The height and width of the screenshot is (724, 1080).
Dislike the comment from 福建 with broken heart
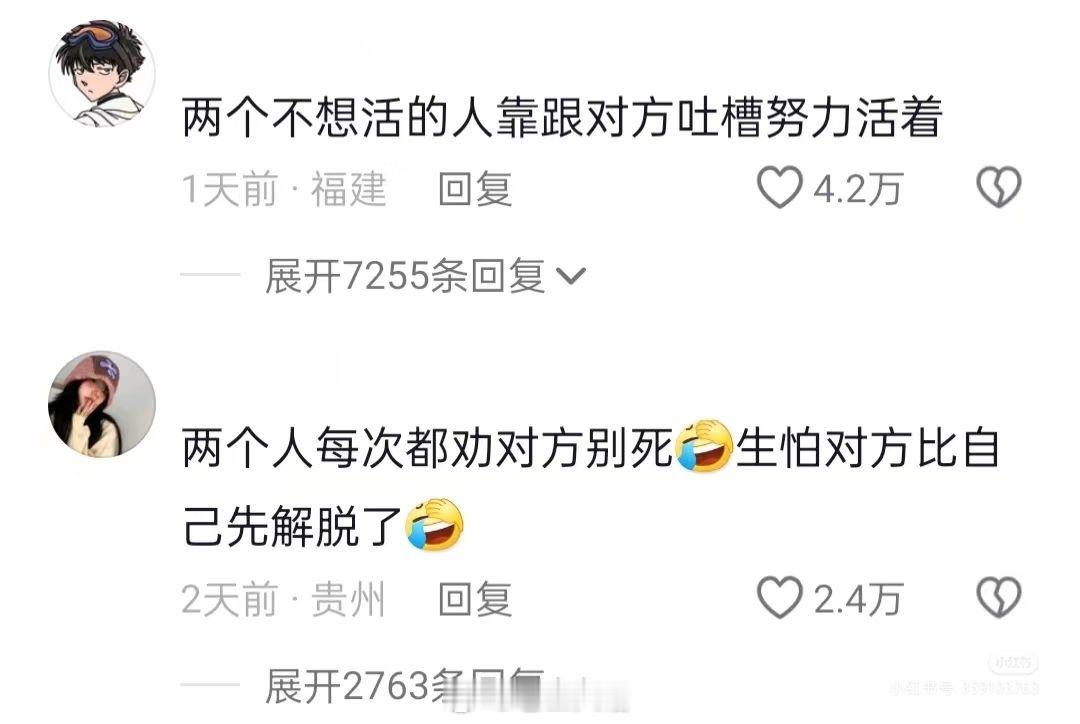pyautogui.click(x=999, y=187)
